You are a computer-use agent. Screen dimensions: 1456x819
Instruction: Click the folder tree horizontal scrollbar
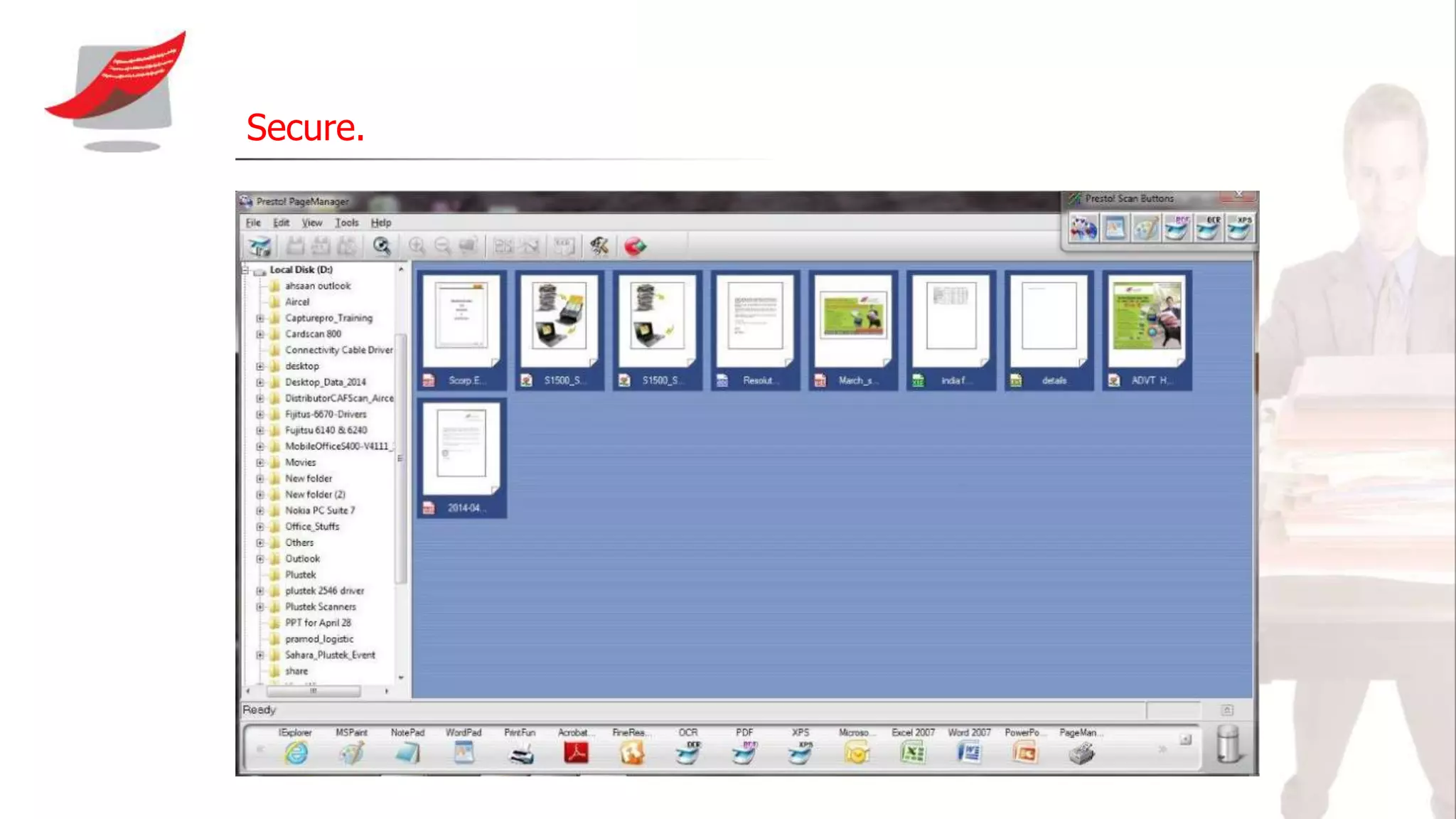314,691
